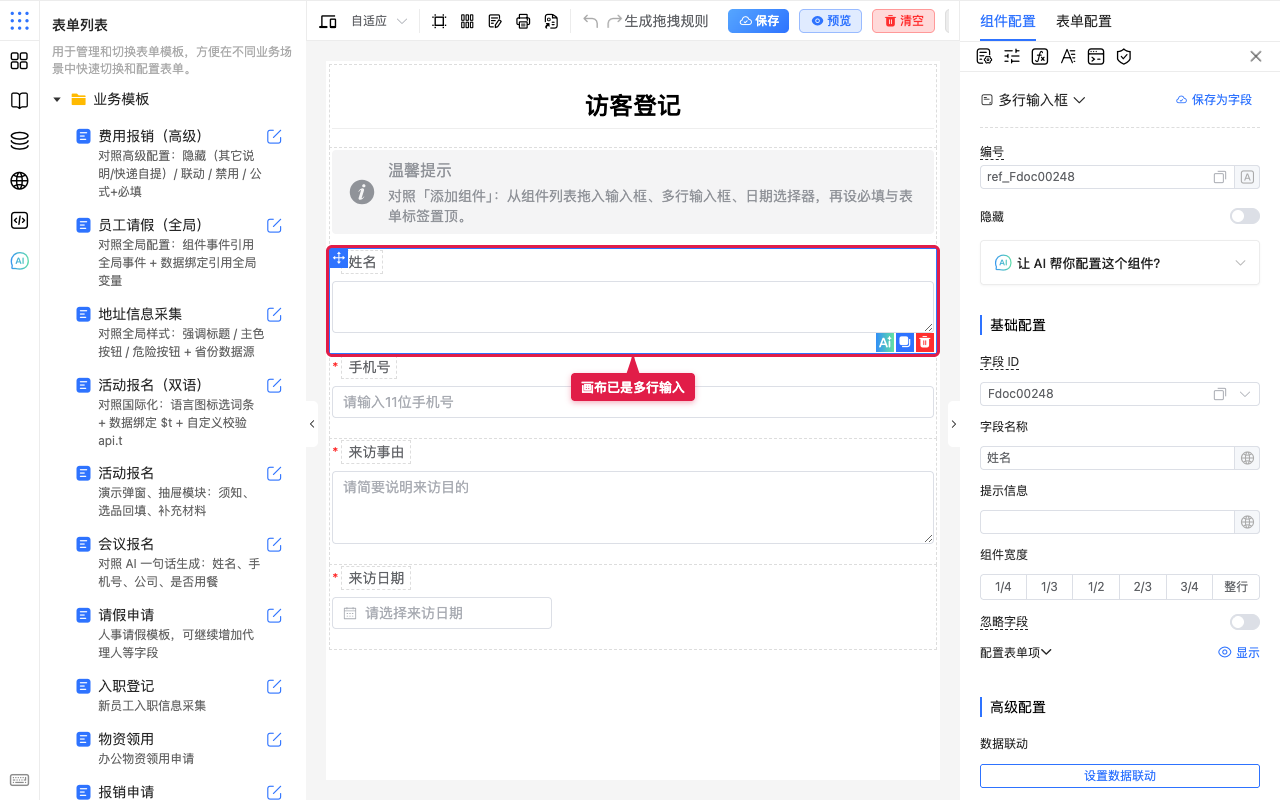Click the grid layout toolbar icon
The height and width of the screenshot is (800, 1280).
point(467,21)
